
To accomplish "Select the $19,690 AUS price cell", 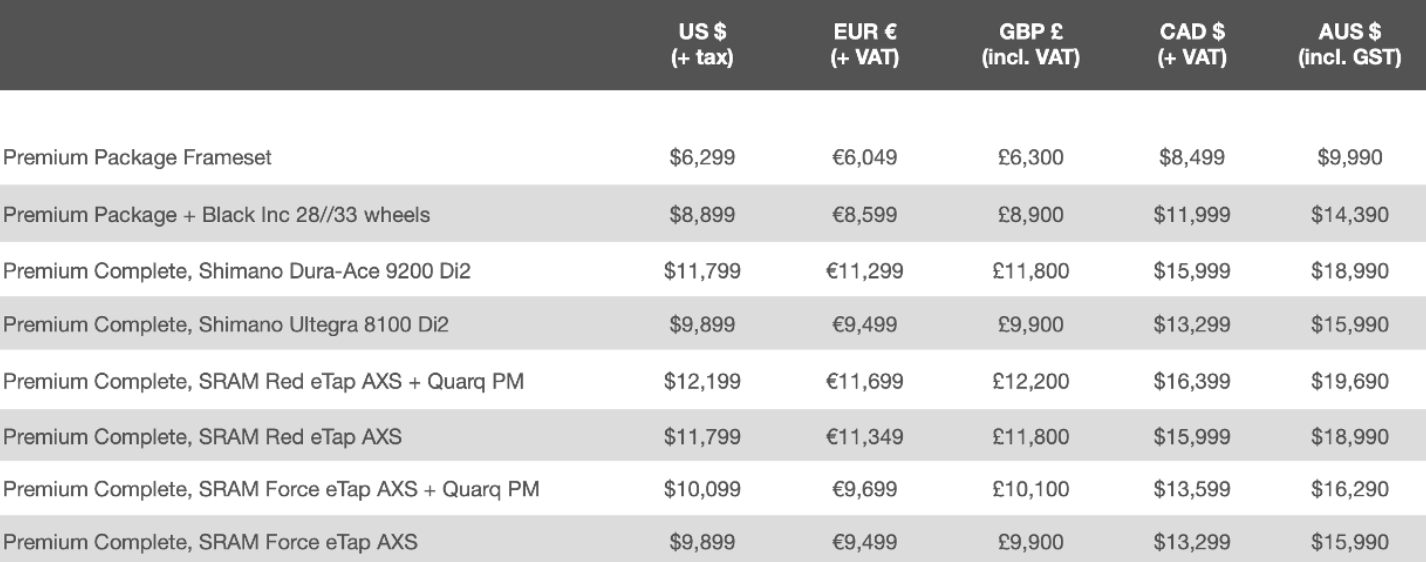I will coord(1350,381).
